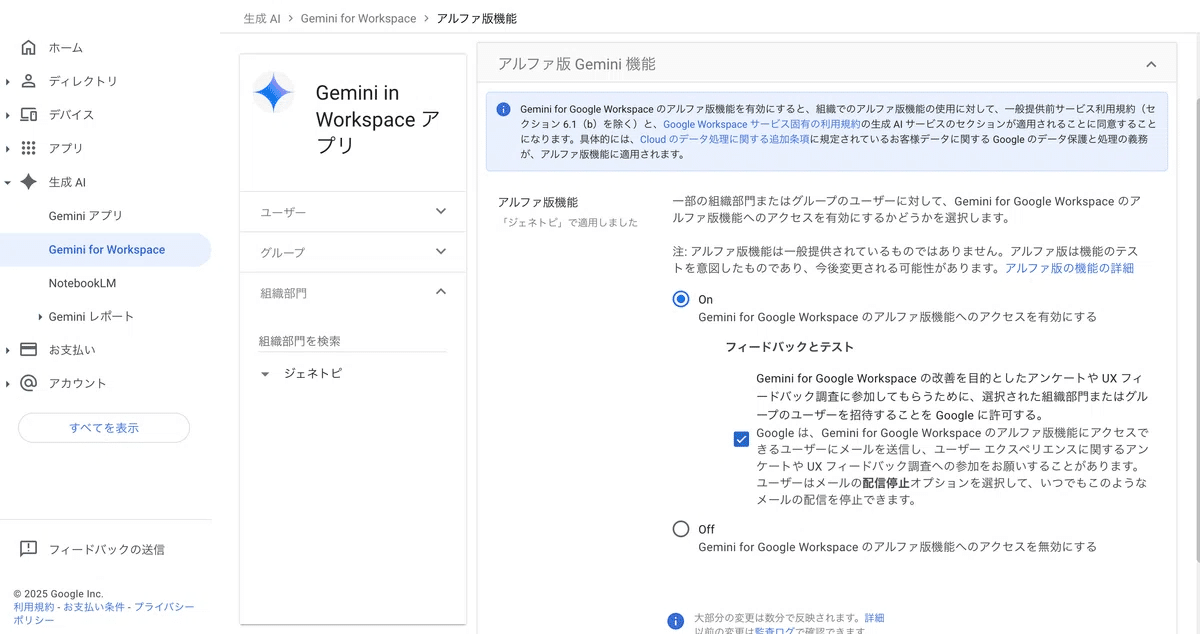
Task: Click the Home house icon in sidebar
Action: coord(28,48)
